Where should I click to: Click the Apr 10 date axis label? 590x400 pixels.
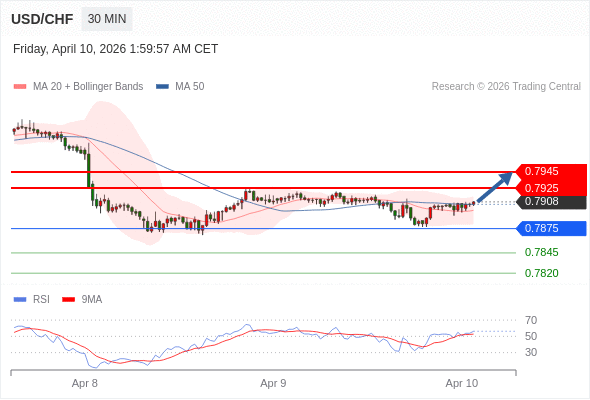(x=462, y=383)
